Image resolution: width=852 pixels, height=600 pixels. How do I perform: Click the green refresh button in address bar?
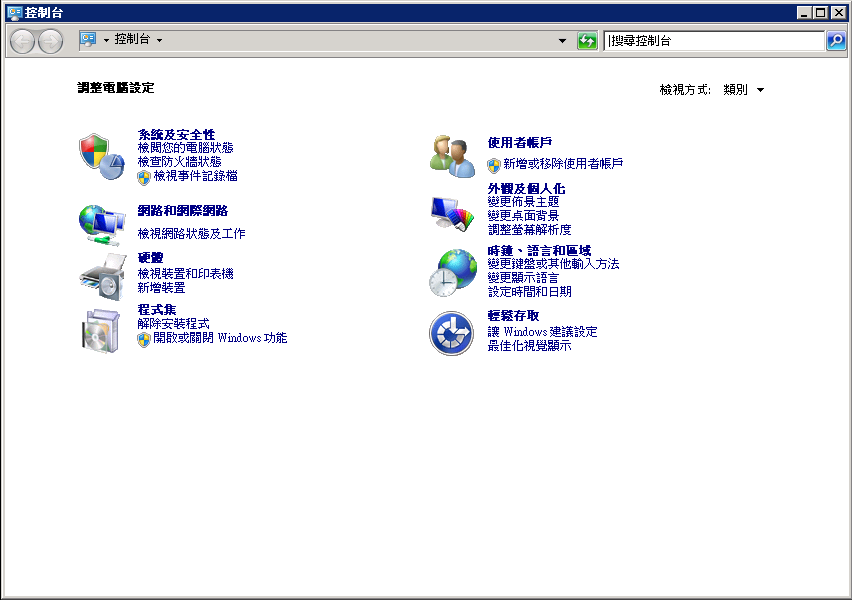click(587, 41)
